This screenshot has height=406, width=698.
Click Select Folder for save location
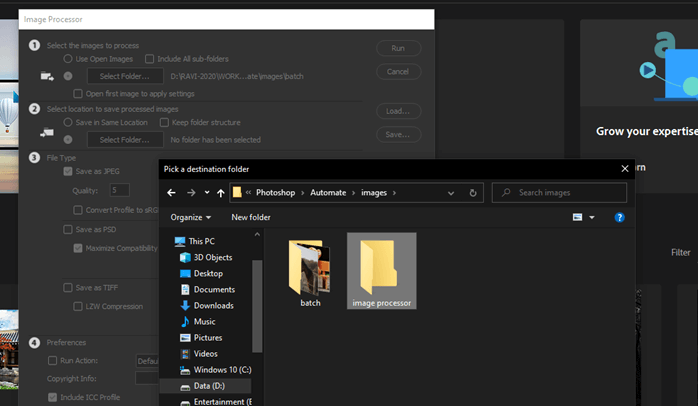(x=125, y=140)
